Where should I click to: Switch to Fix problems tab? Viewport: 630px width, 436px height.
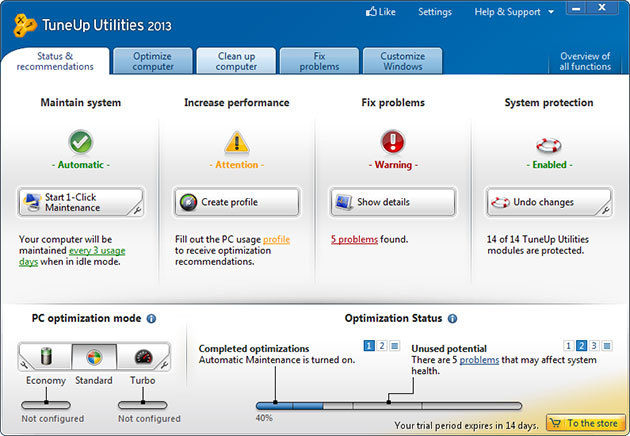[x=319, y=61]
